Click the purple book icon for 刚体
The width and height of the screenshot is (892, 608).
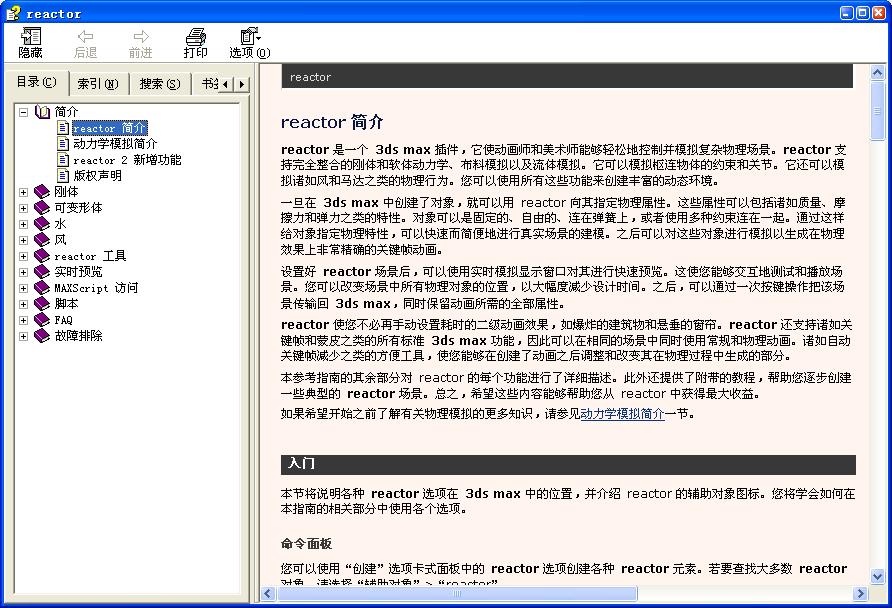coord(42,192)
